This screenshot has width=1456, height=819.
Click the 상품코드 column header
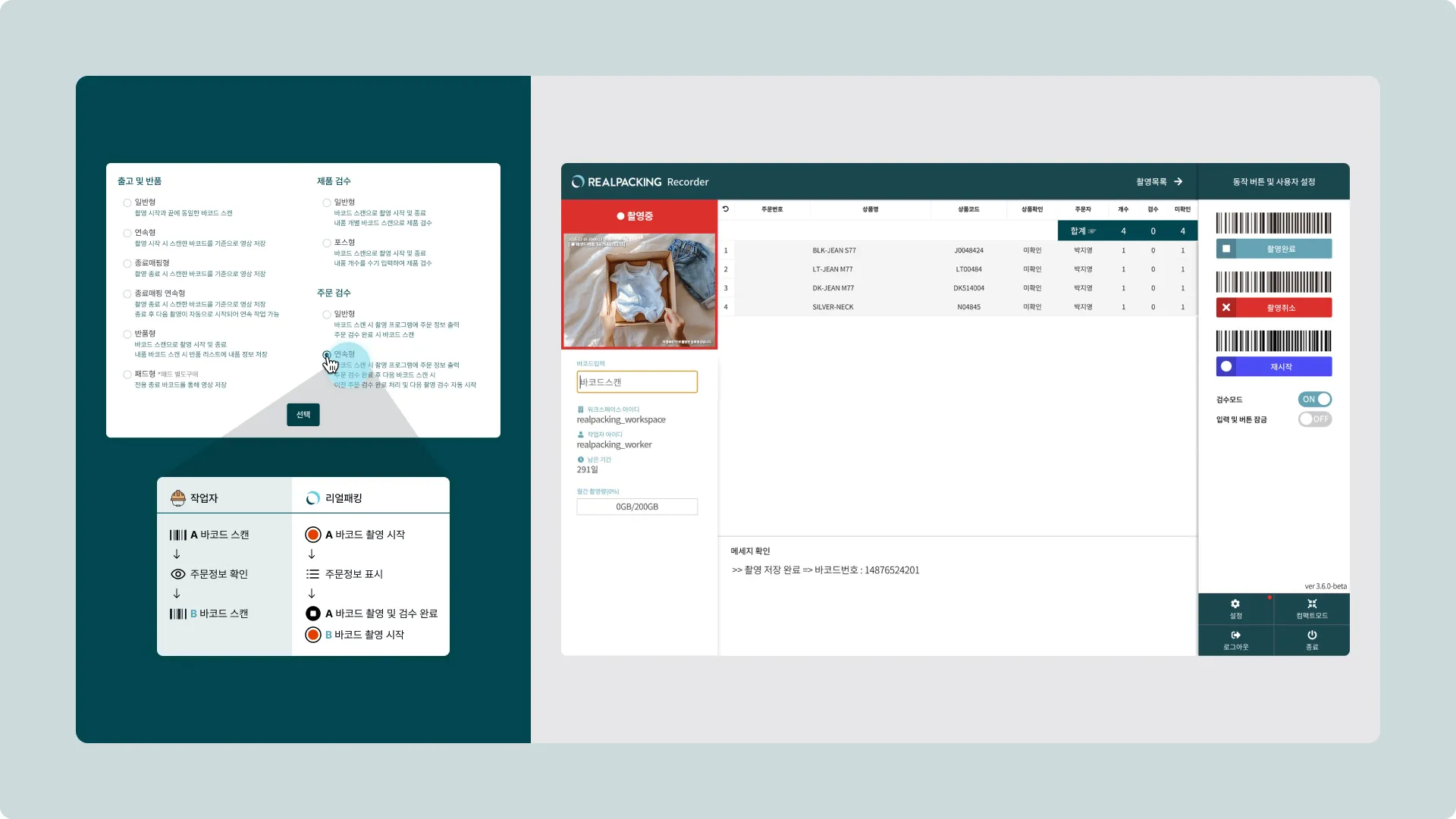point(968,209)
